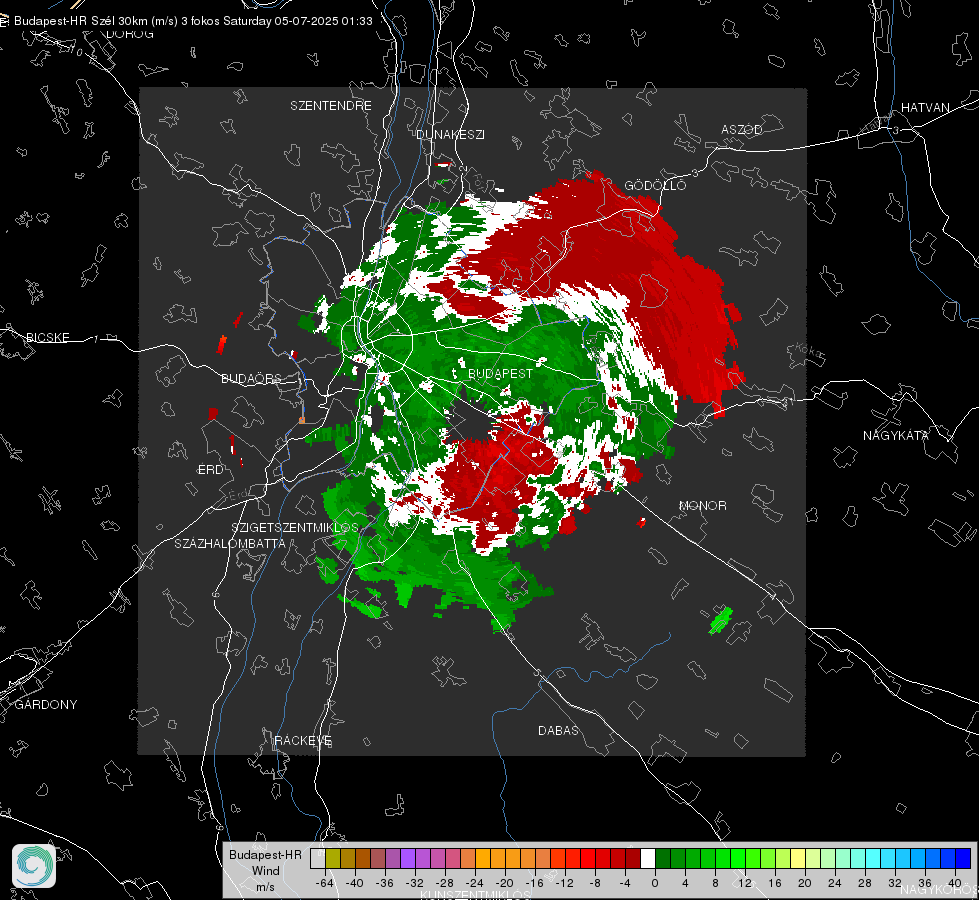The image size is (979, 900).
Task: Click the RÁCKEVE town label
Action: coord(303,740)
